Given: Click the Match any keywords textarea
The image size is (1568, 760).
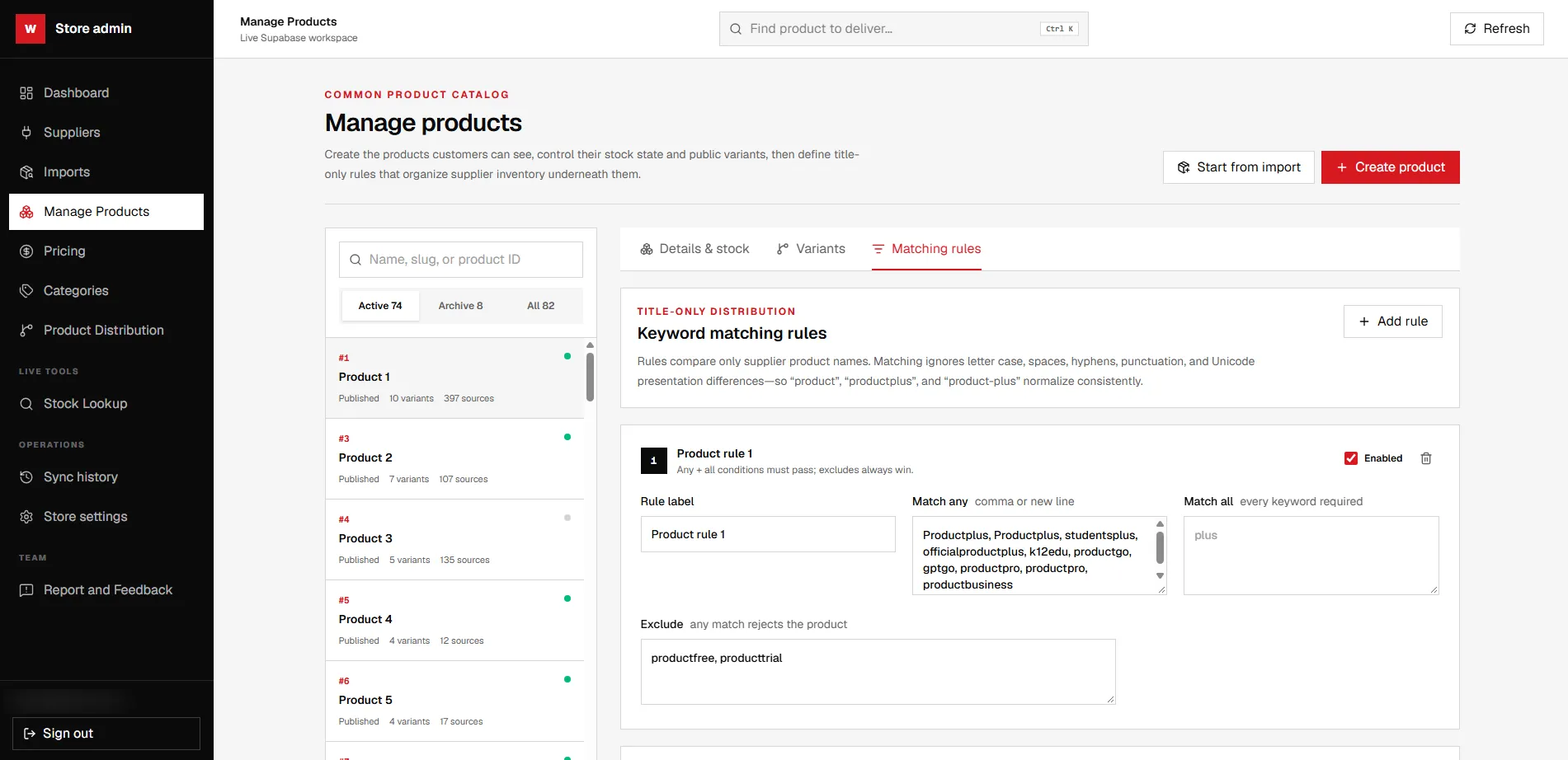Looking at the screenshot, I should click(1039, 556).
